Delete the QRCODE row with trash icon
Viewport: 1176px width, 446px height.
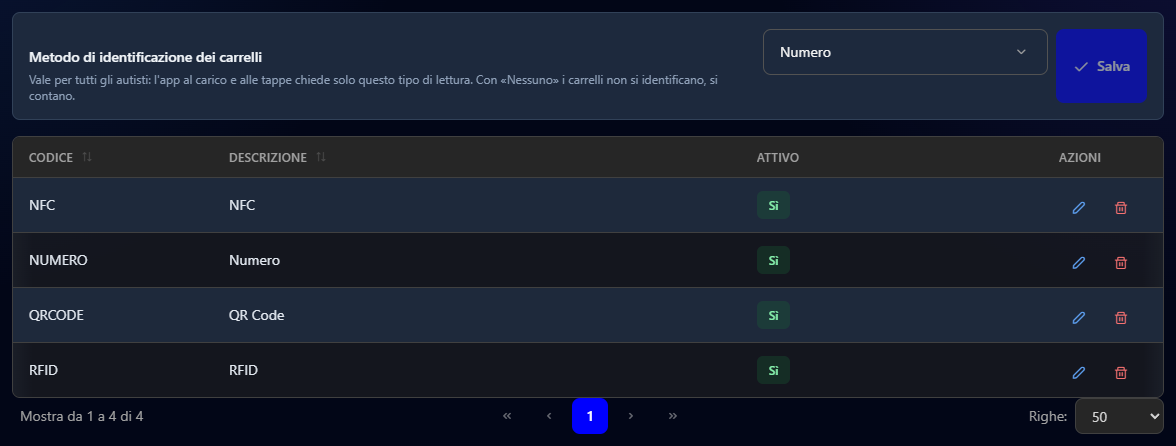tap(1120, 318)
